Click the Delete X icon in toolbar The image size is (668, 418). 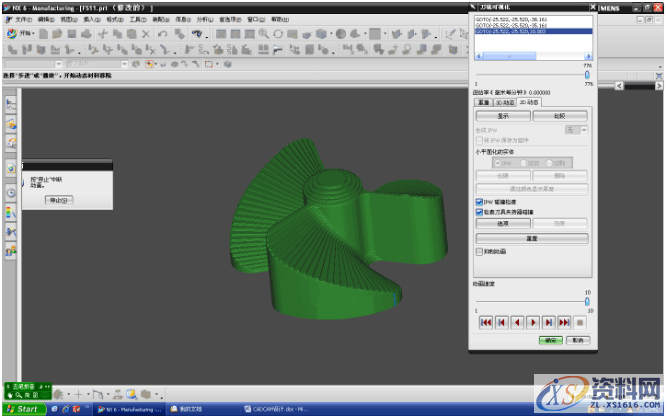coord(146,33)
